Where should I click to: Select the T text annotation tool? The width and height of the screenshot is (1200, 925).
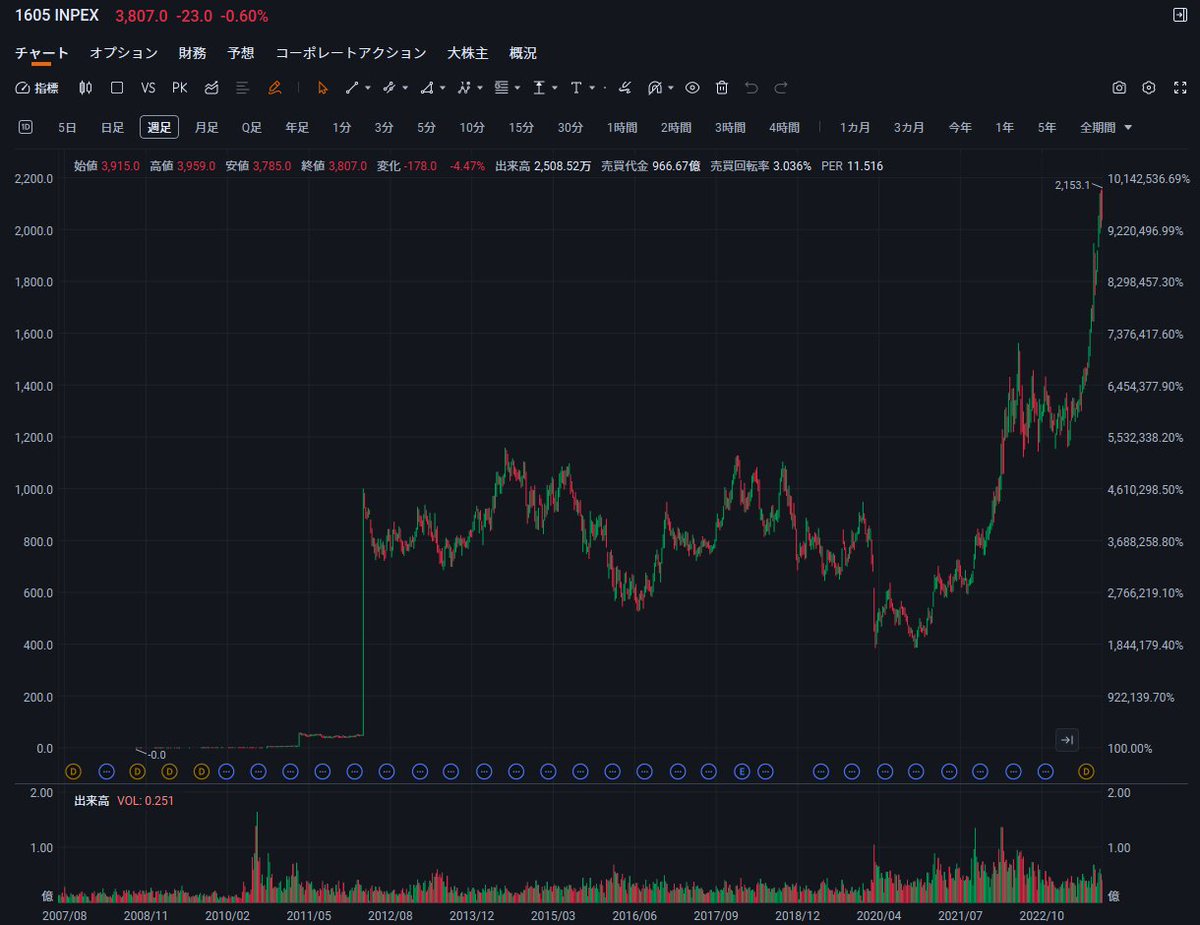576,88
